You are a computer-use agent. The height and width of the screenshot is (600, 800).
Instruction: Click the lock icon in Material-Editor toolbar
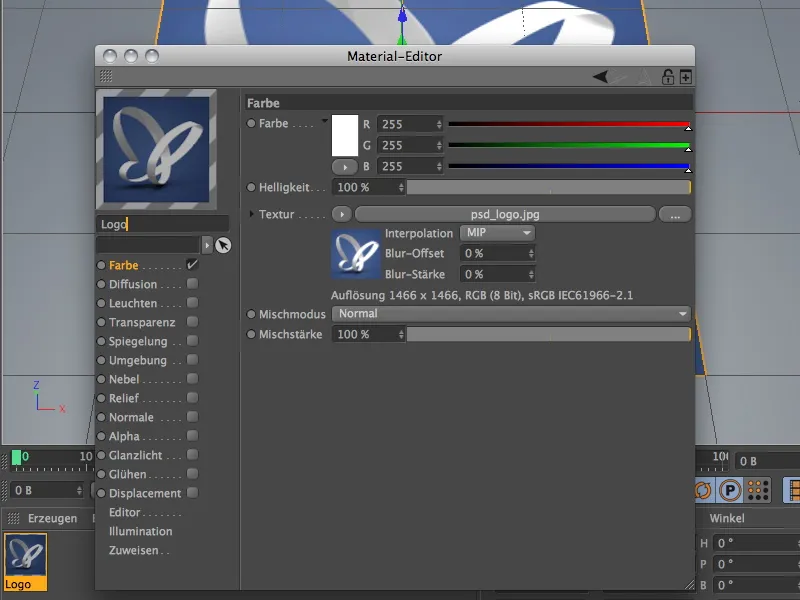(667, 77)
